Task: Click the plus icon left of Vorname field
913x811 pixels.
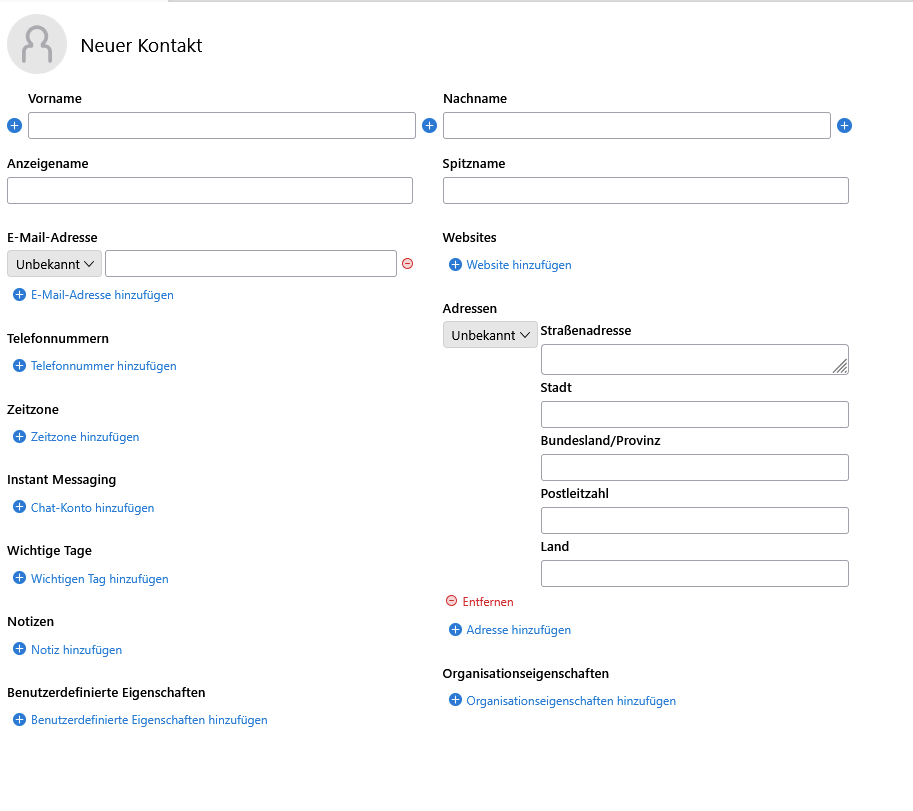Action: coord(15,125)
